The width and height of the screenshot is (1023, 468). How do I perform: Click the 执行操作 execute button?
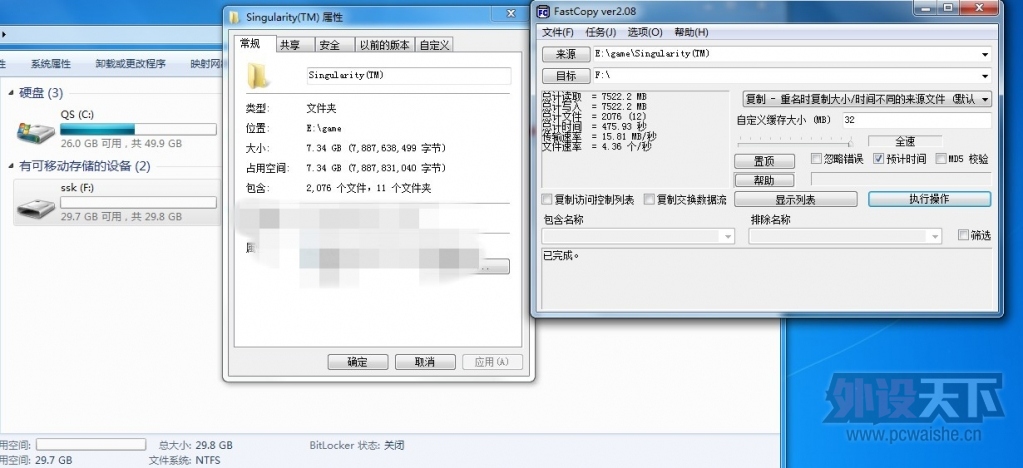coord(929,199)
